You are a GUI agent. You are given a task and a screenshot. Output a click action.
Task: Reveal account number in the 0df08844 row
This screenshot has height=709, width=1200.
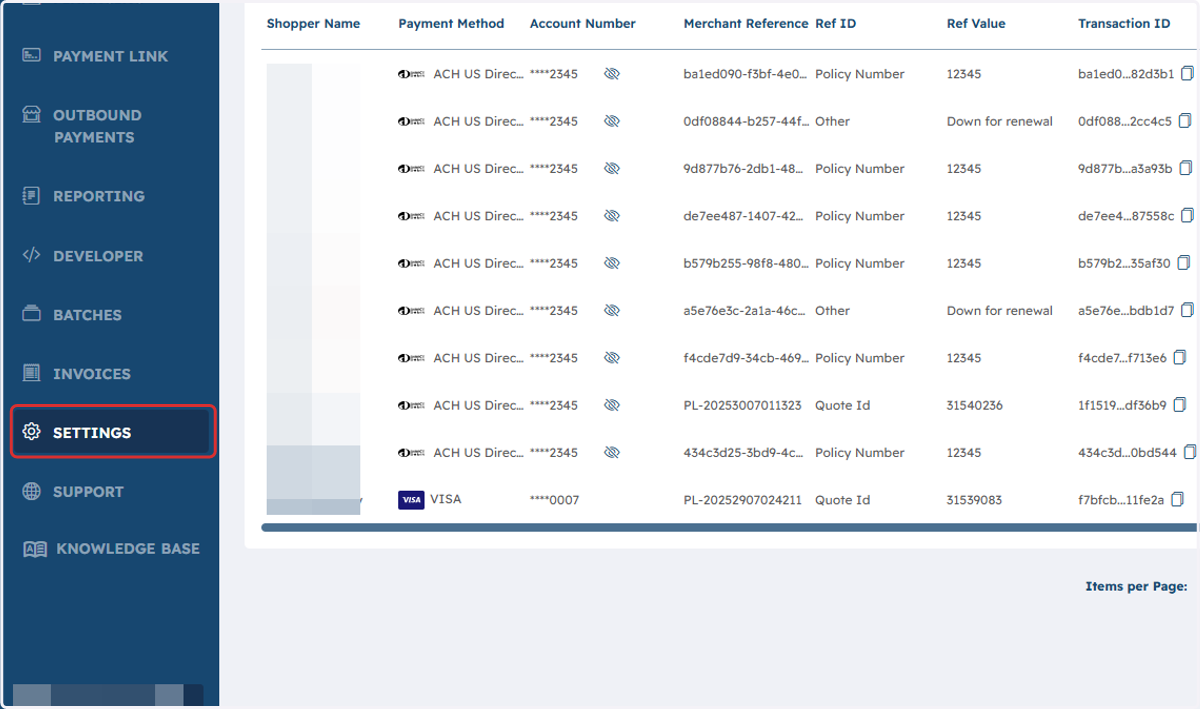pos(612,121)
